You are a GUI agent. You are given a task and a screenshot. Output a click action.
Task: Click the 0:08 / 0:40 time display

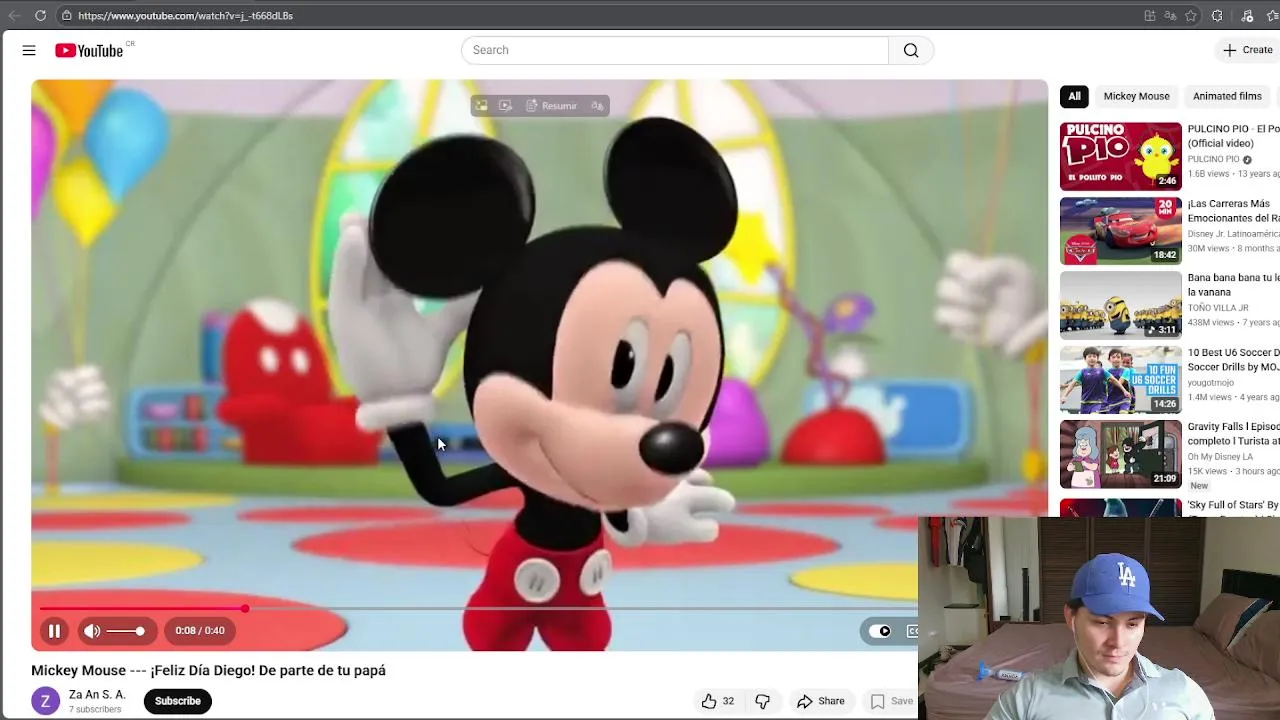(x=200, y=631)
